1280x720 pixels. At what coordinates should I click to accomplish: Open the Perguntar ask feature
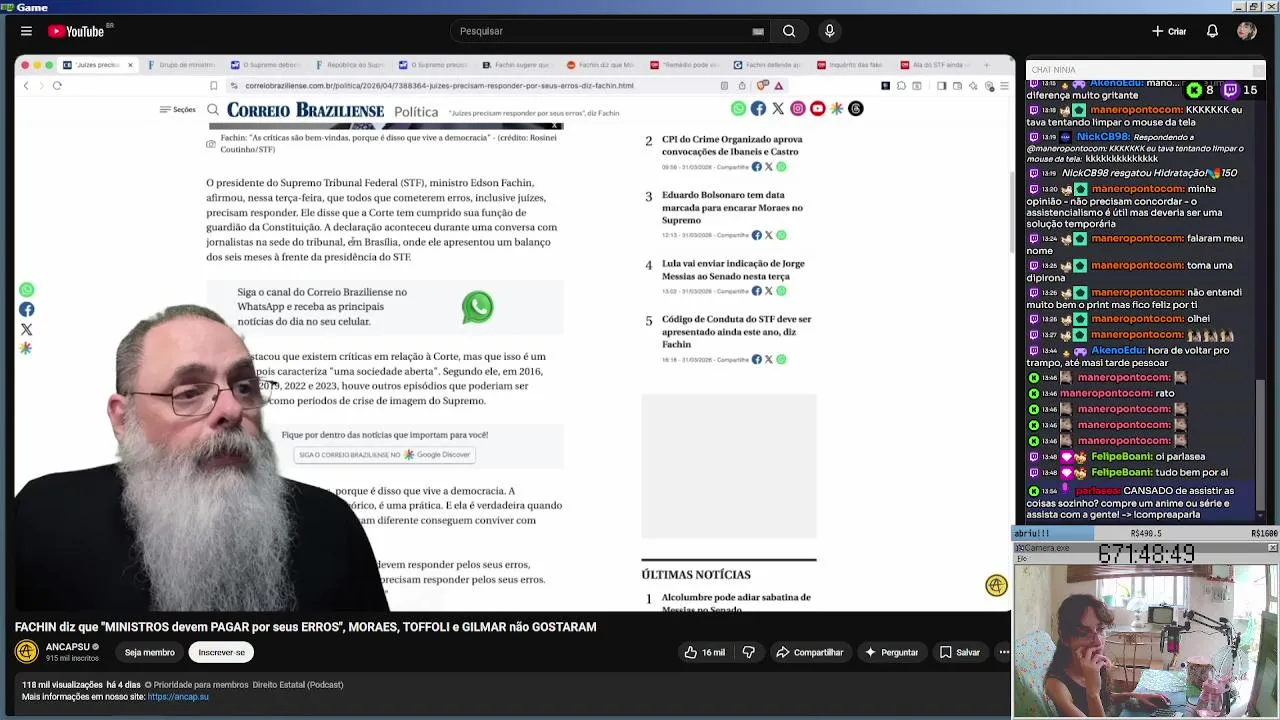pos(891,652)
